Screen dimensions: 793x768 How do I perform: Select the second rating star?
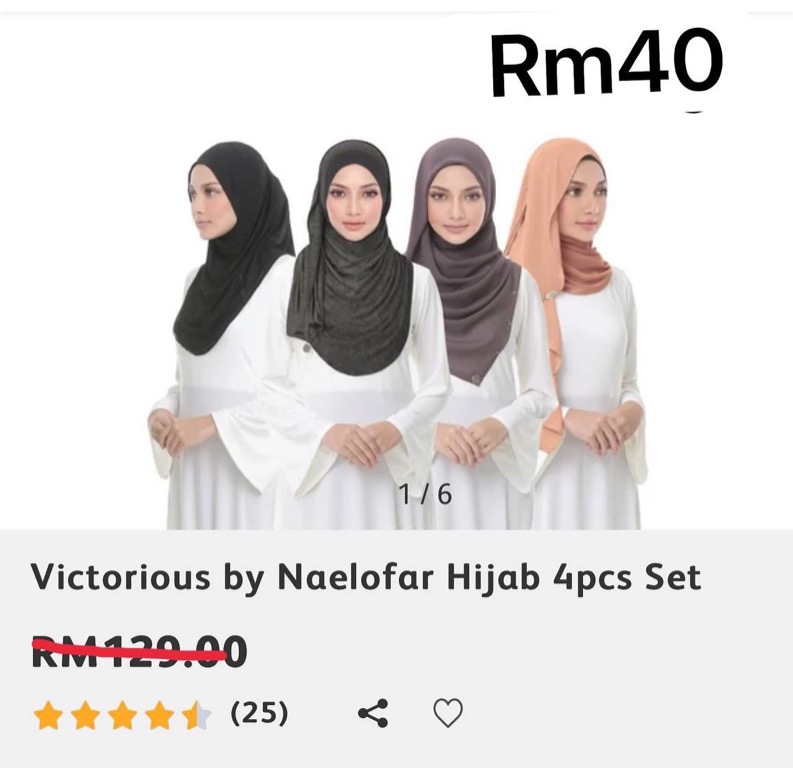[x=85, y=715]
